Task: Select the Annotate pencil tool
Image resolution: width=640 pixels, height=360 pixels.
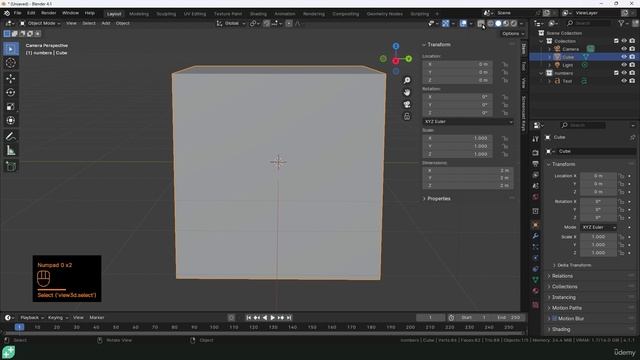Action: click(11, 136)
